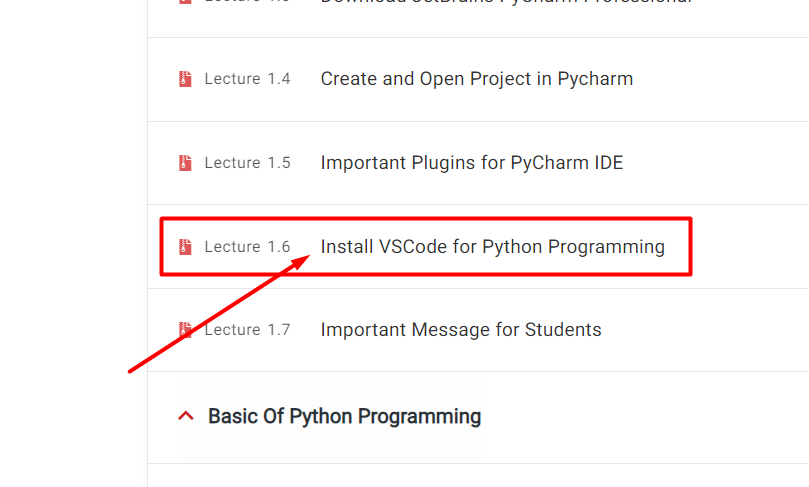809x487 pixels.
Task: Click the 'Lecture 1.4' label
Action: coord(248,79)
